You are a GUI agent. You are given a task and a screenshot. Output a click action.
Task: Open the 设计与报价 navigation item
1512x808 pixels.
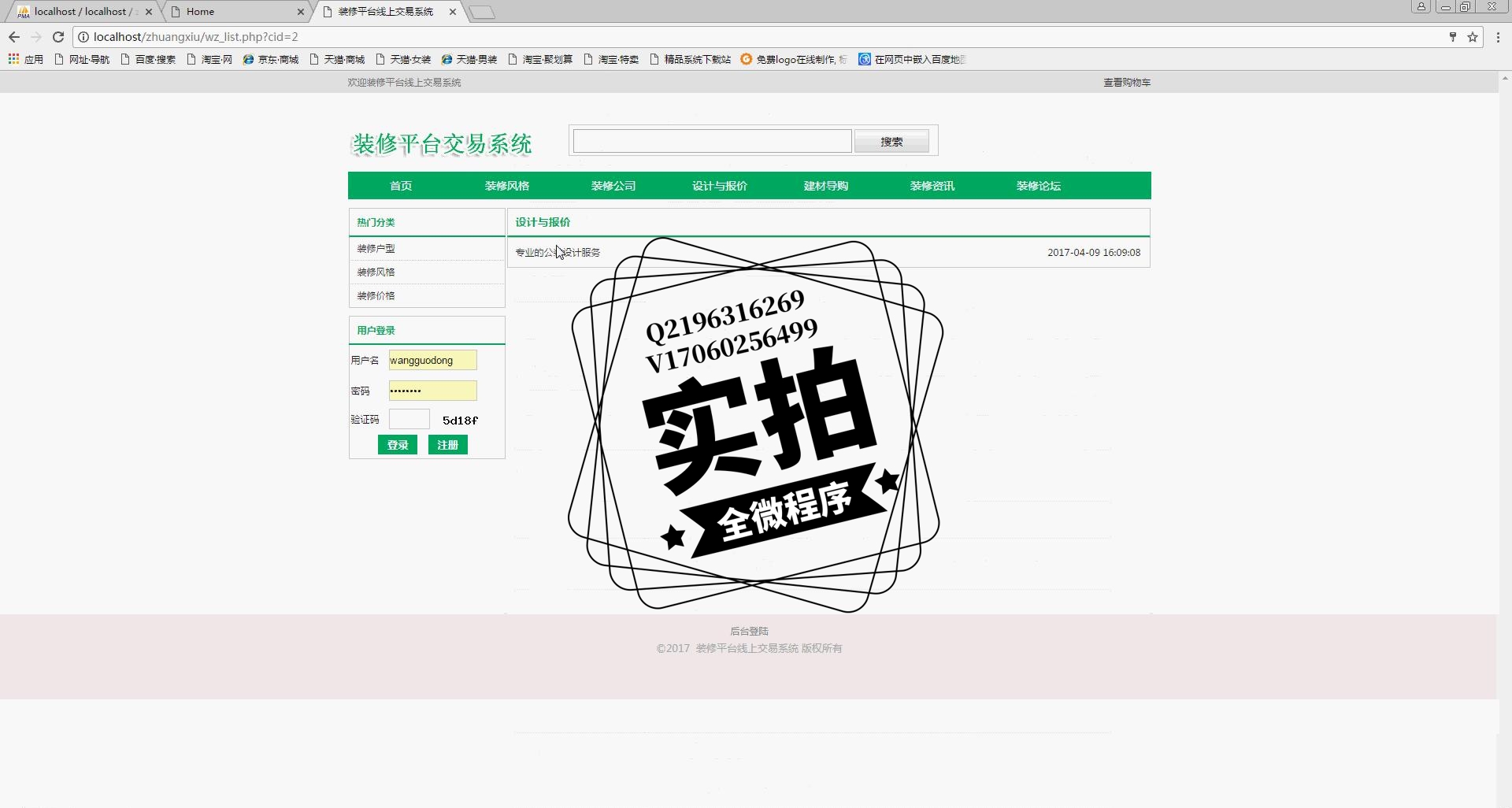[x=720, y=186]
